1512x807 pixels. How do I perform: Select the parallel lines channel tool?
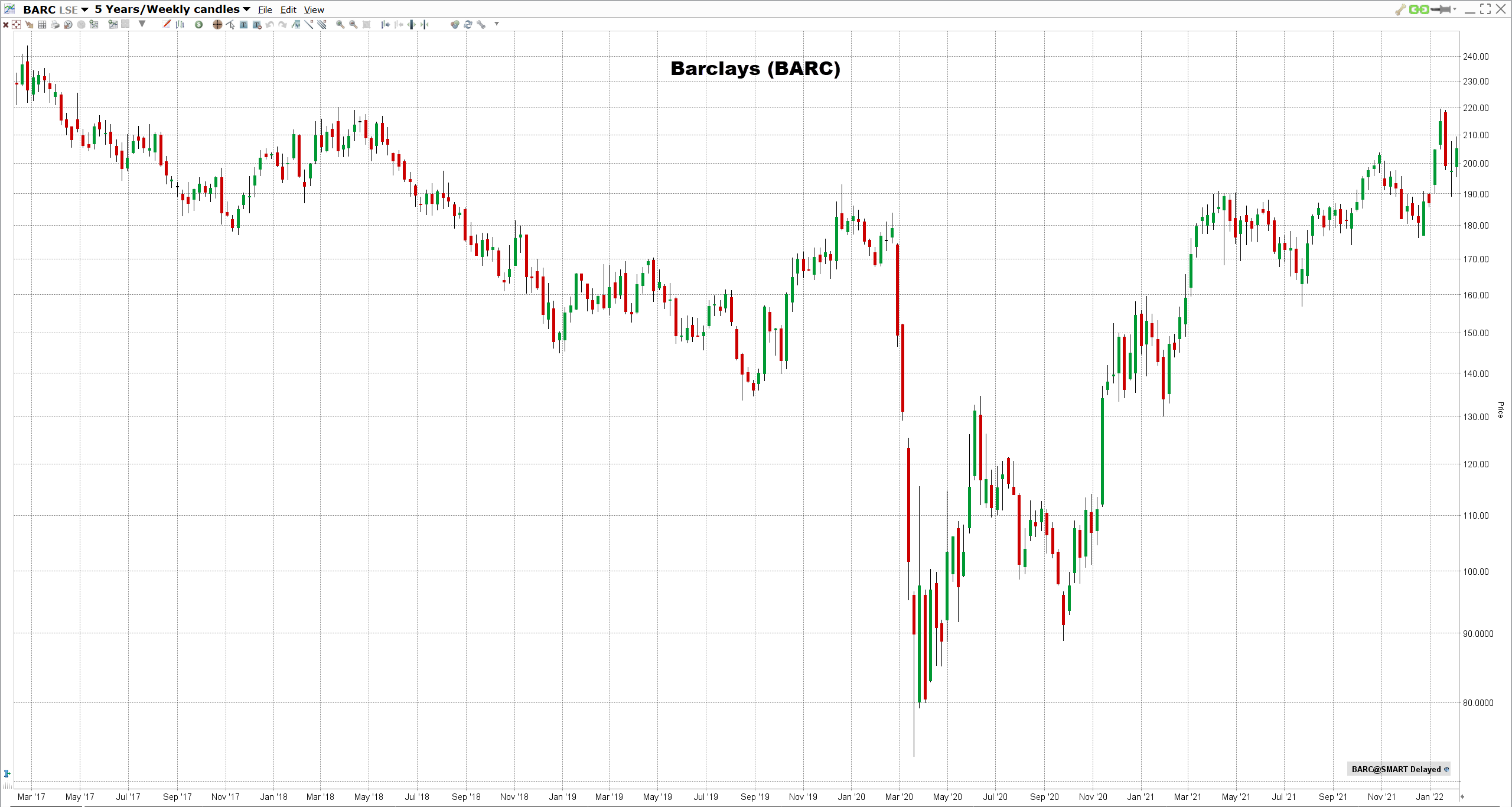point(322,25)
